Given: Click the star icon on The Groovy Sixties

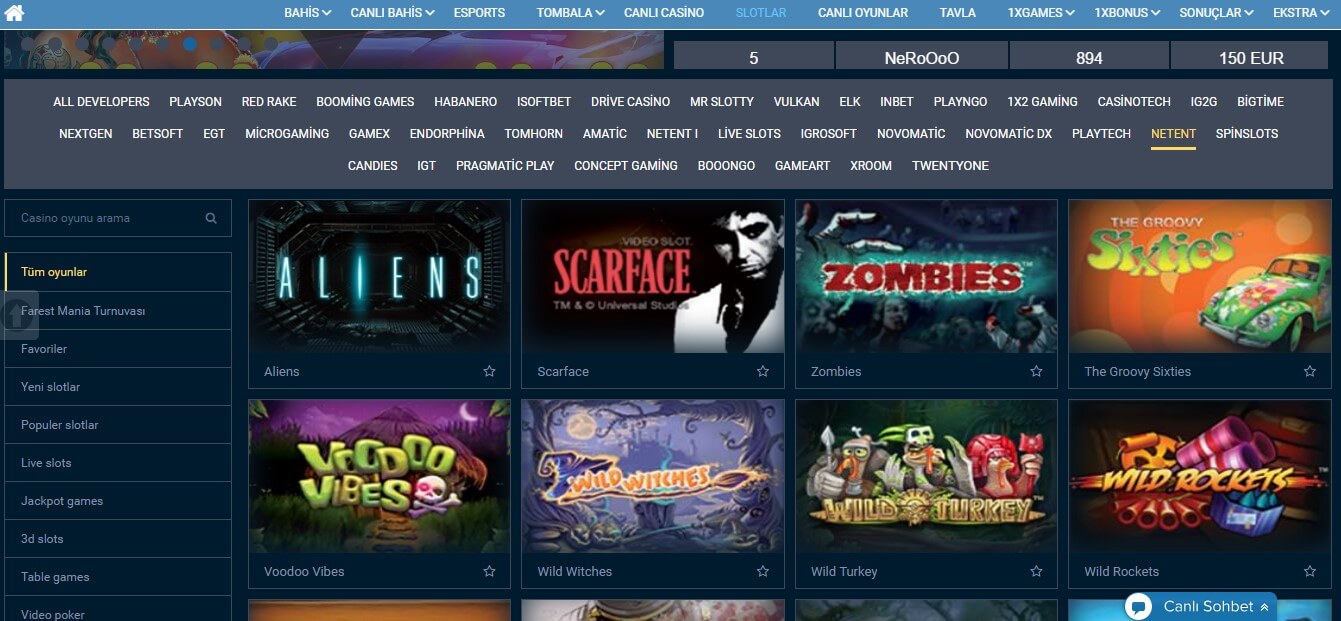Looking at the screenshot, I should tap(1310, 370).
